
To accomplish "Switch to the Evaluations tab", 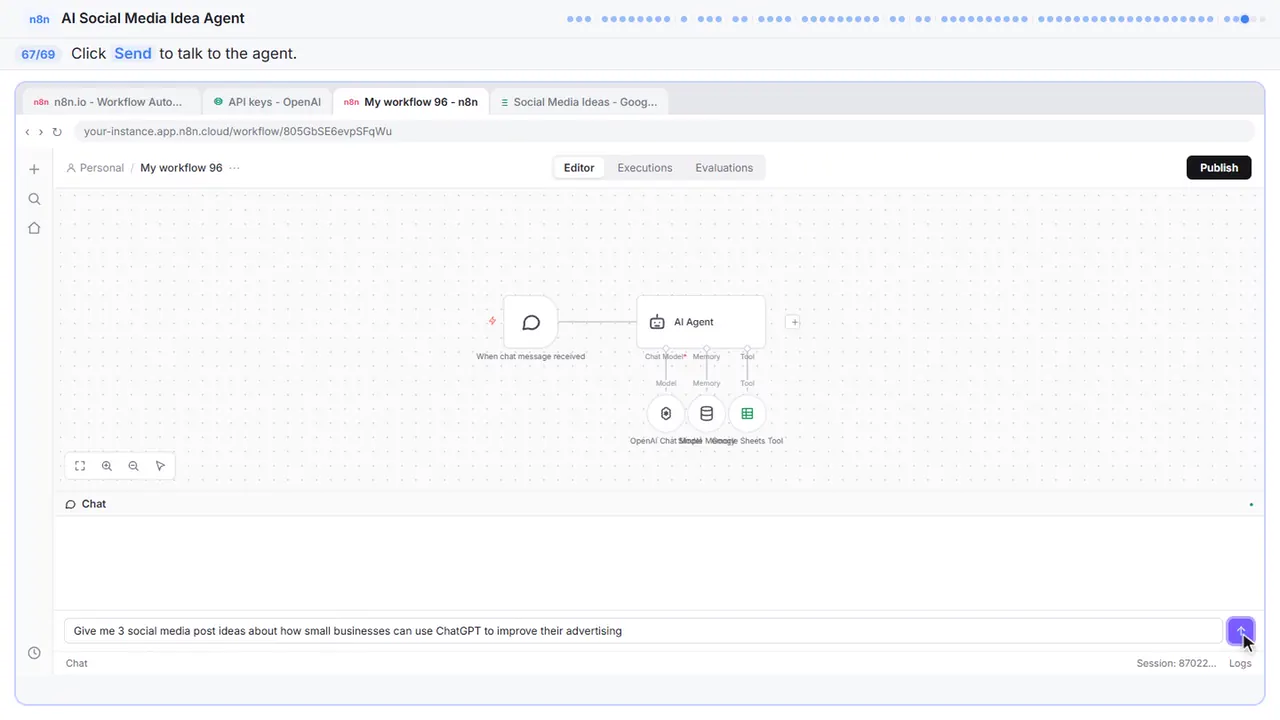I will (724, 168).
